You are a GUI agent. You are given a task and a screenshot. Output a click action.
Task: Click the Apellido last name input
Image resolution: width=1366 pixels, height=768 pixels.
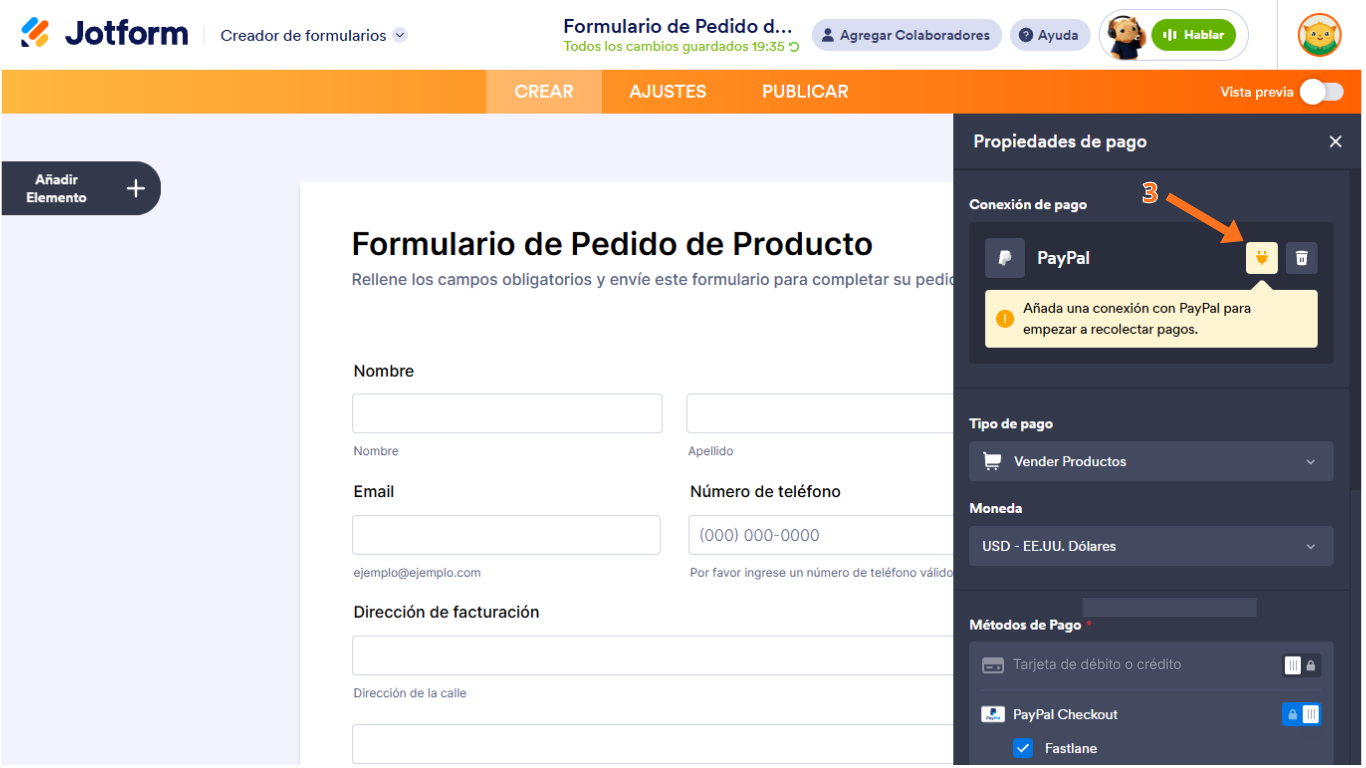point(820,413)
